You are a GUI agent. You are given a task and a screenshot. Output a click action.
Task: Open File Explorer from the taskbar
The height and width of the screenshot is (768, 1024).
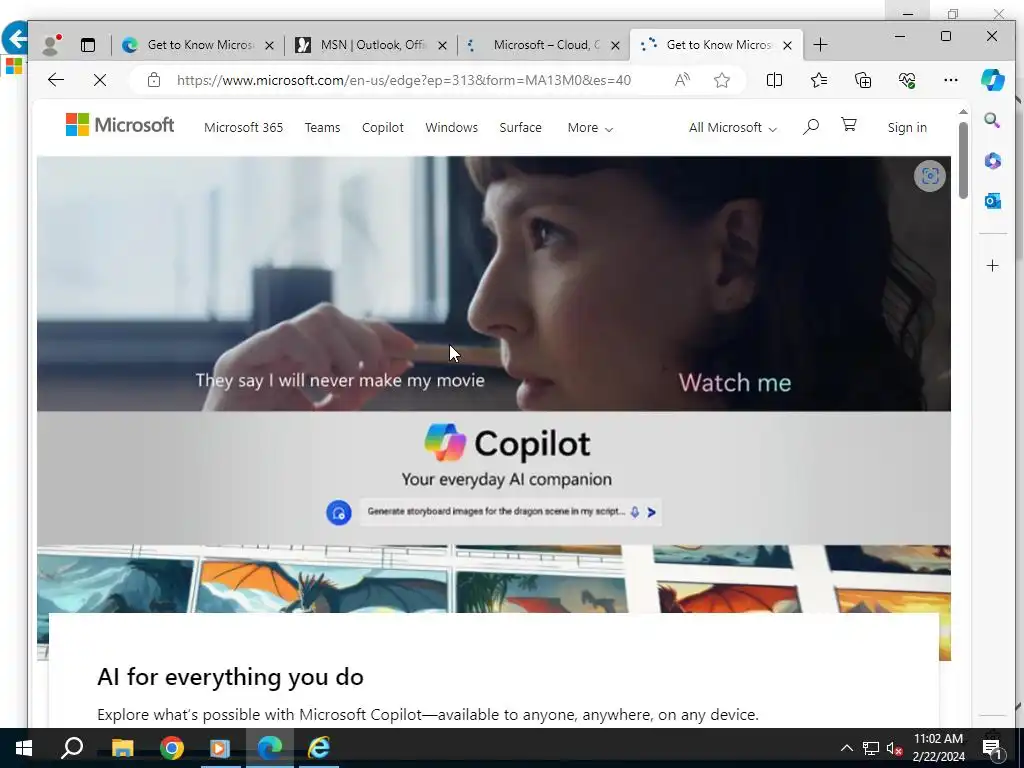click(x=122, y=748)
